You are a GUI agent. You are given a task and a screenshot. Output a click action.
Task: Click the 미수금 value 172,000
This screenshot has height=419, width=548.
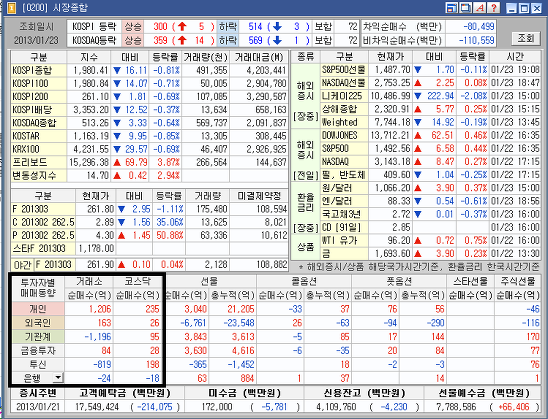[x=217, y=407]
